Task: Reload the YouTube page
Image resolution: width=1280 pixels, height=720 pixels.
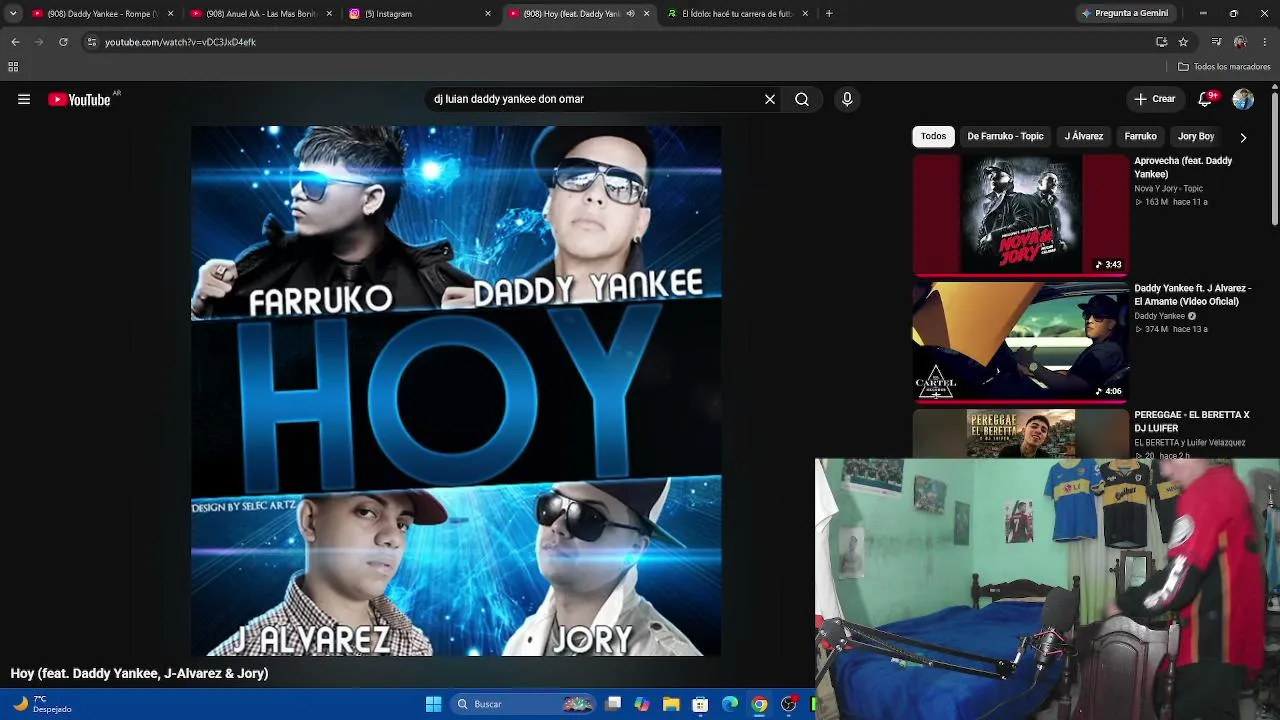Action: (x=63, y=42)
